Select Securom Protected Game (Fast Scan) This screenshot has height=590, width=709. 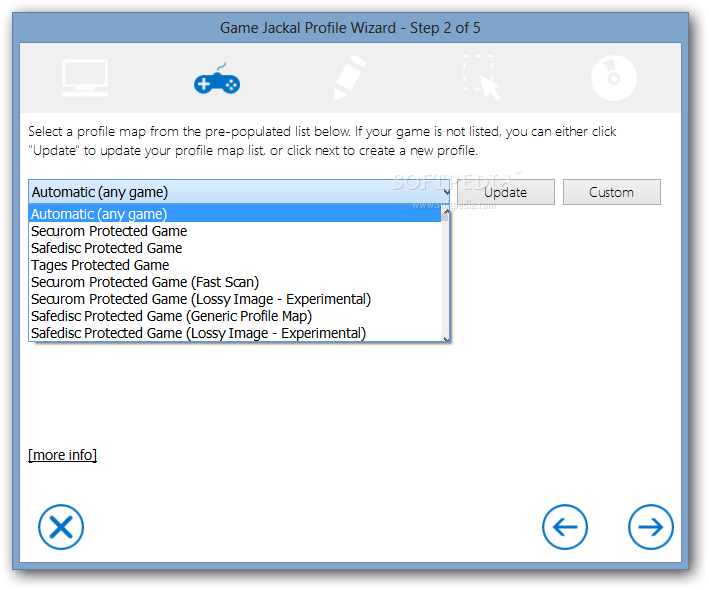click(235, 282)
